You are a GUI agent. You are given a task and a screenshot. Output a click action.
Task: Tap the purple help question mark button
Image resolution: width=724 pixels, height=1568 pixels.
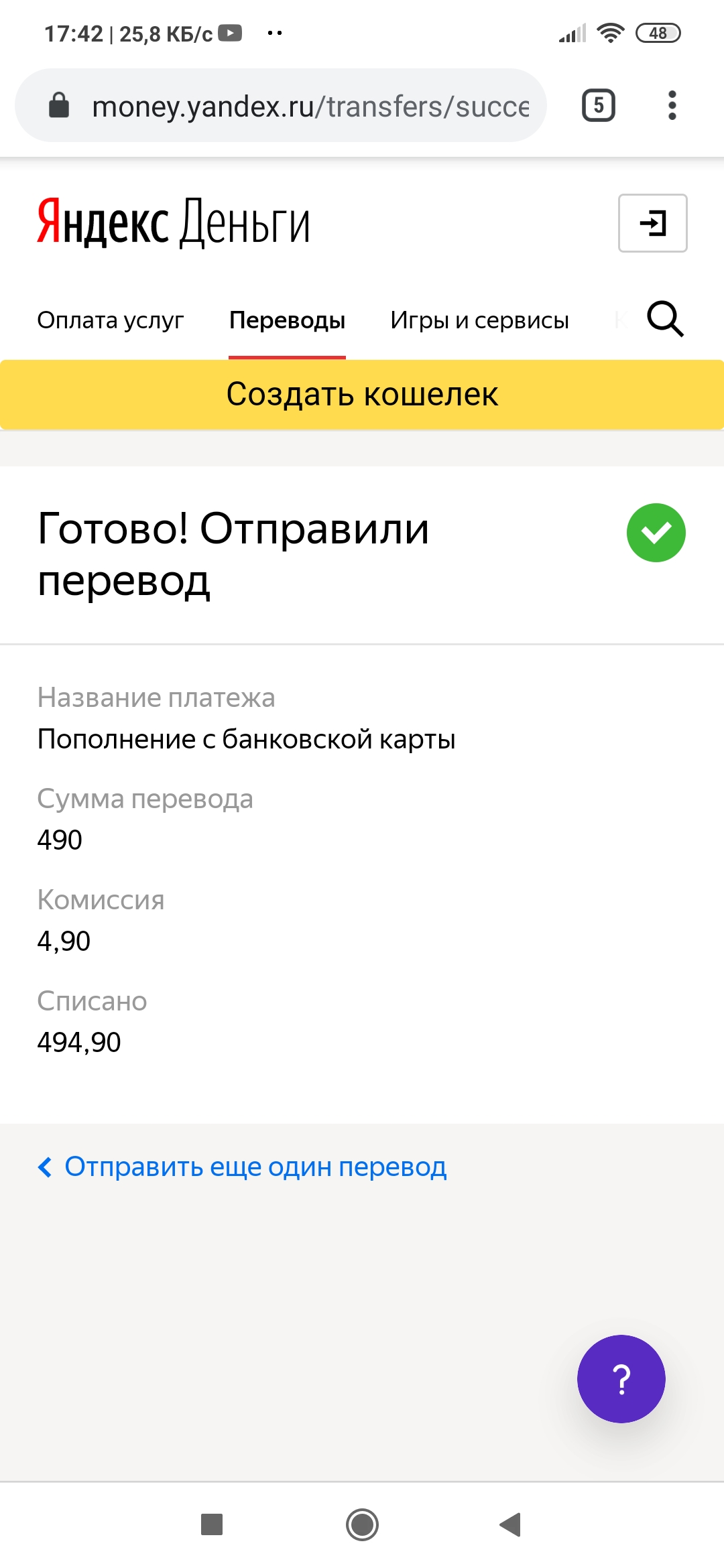click(621, 1378)
